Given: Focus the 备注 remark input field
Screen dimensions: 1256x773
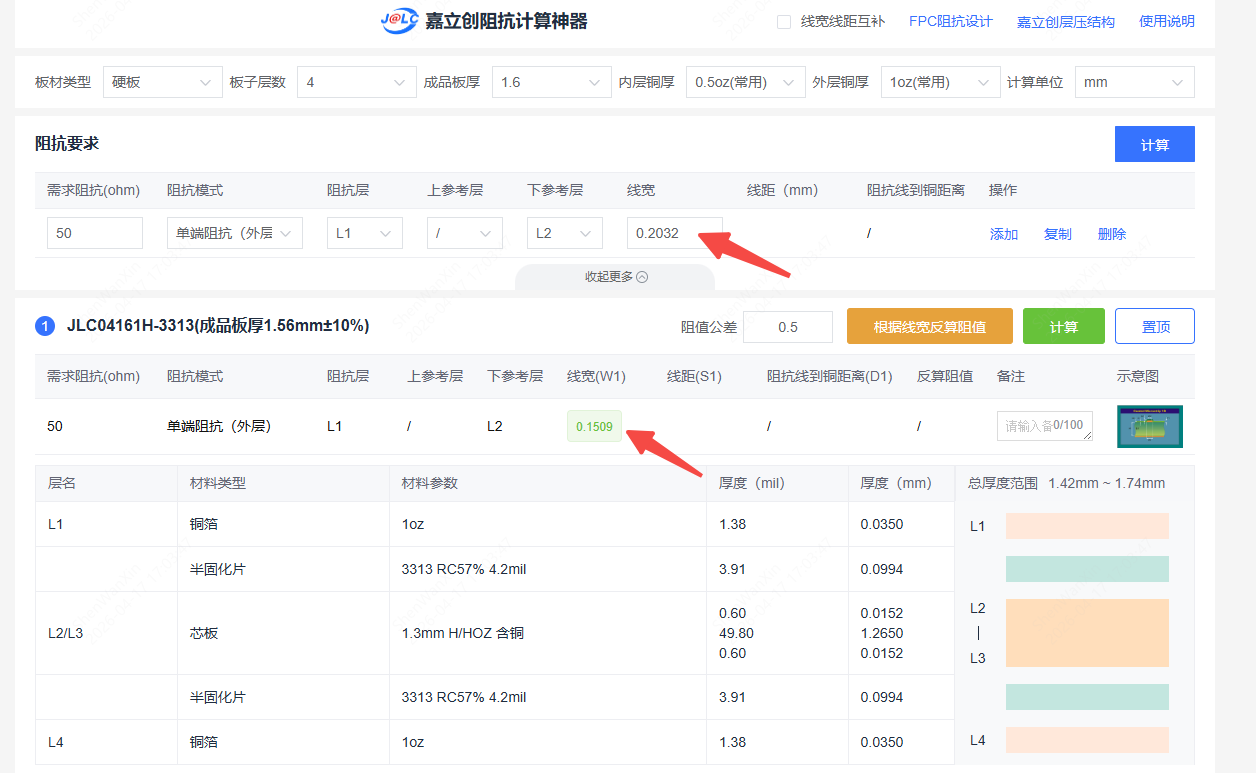Looking at the screenshot, I should tap(1045, 426).
